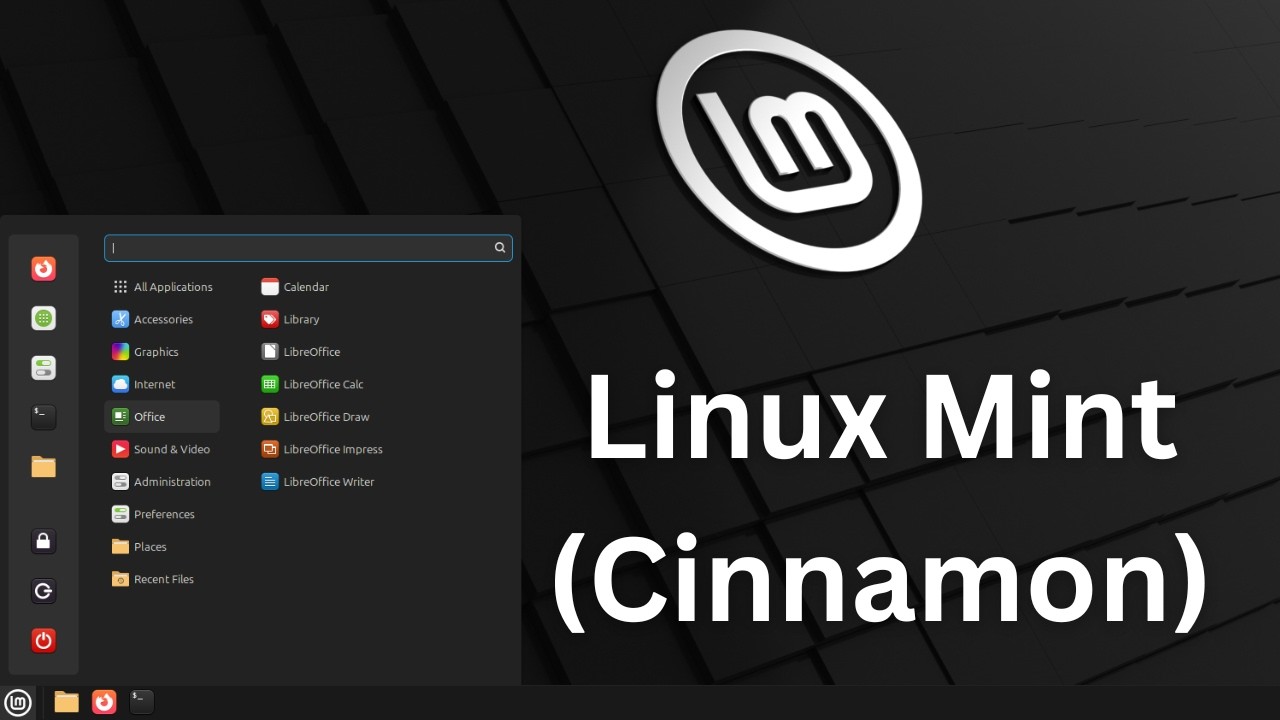Click the Preferences category icon
The height and width of the screenshot is (720, 1280).
[x=120, y=514]
